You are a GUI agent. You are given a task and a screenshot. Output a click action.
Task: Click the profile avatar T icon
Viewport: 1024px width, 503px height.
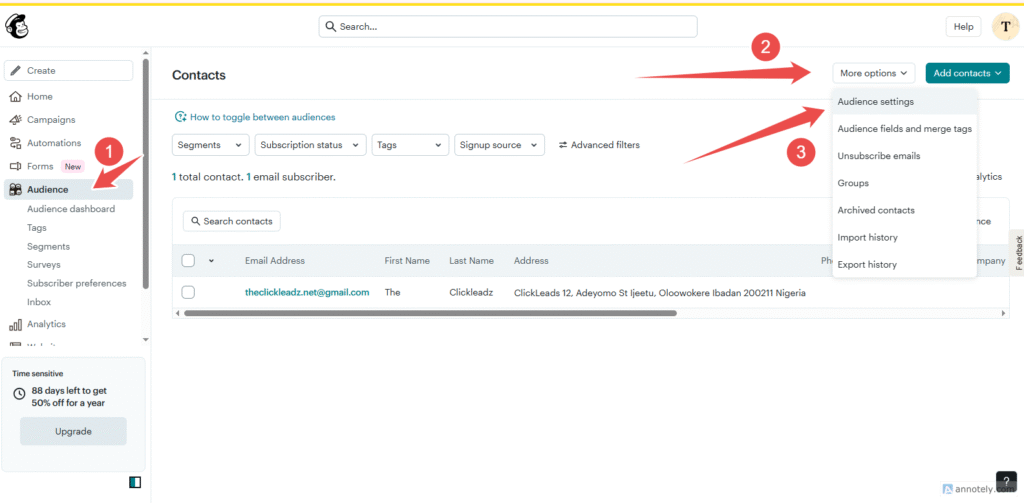tap(1005, 27)
